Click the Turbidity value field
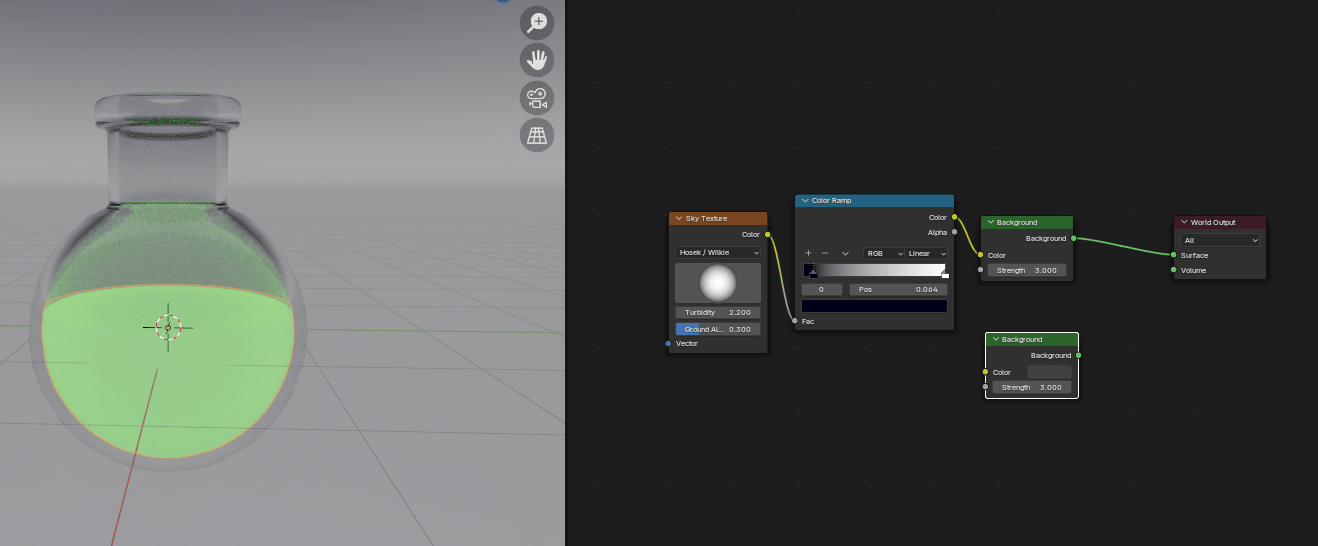The width and height of the screenshot is (1318, 546). [717, 313]
